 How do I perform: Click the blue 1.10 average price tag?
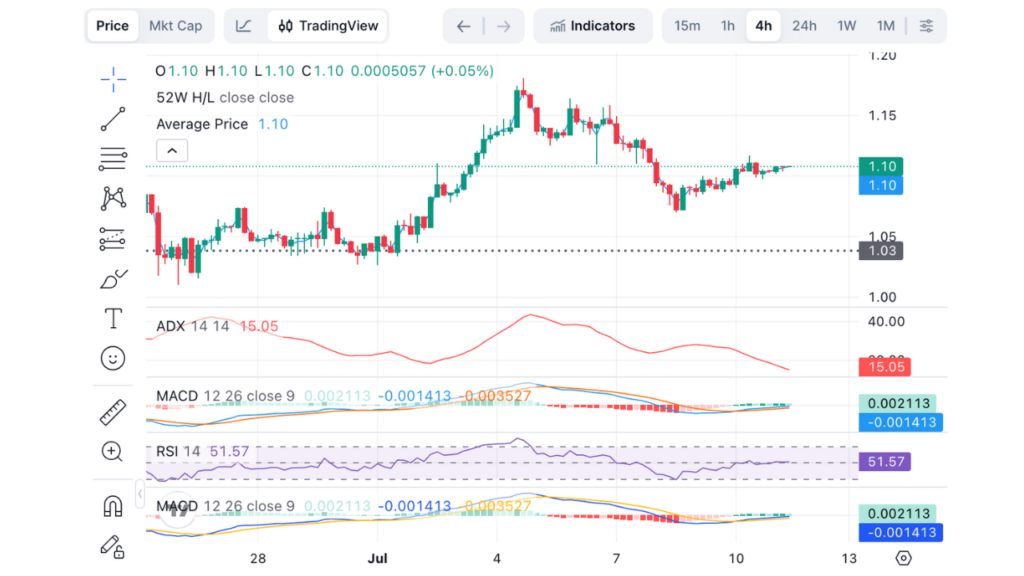[881, 185]
